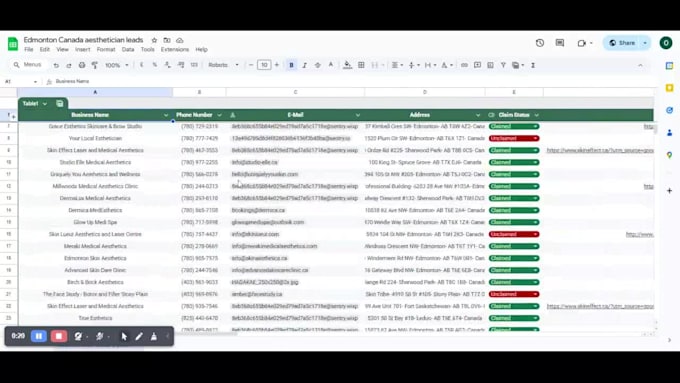The height and width of the screenshot is (383, 680).
Task: Open the borders tool
Action: (x=361, y=65)
